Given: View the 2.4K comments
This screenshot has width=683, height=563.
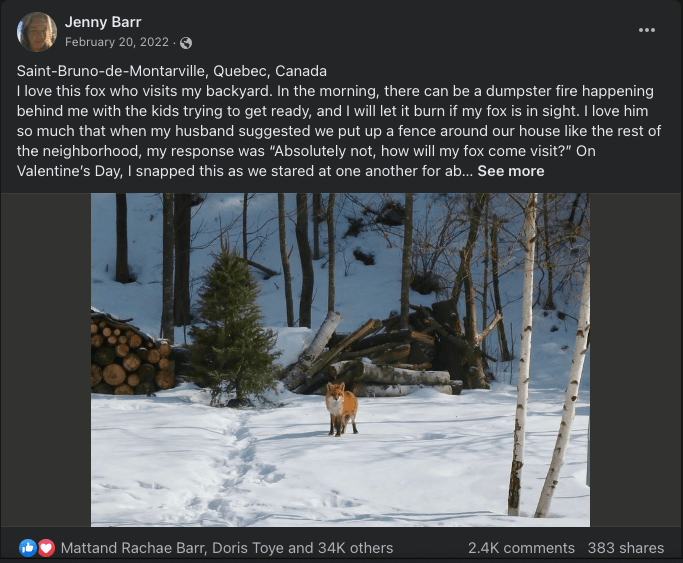Looking at the screenshot, I should coord(521,548).
